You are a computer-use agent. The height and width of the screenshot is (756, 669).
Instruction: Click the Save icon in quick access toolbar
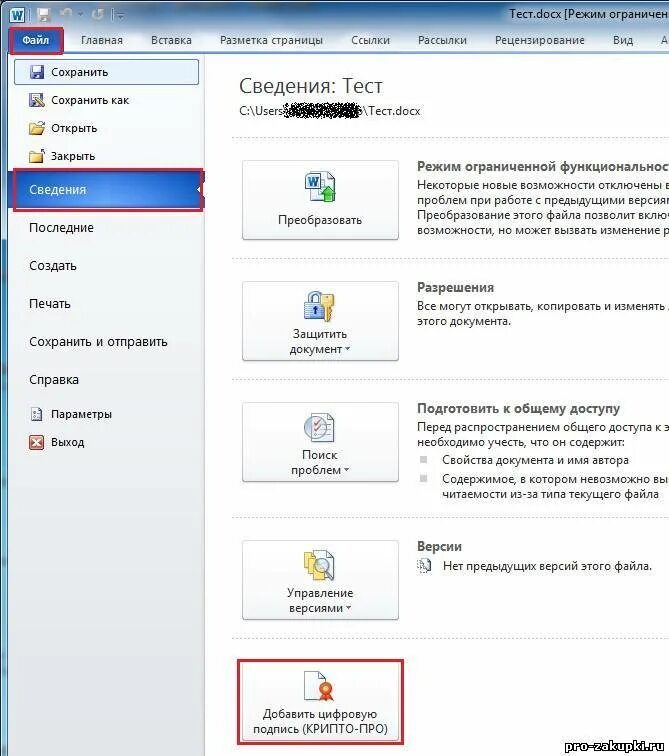44,14
